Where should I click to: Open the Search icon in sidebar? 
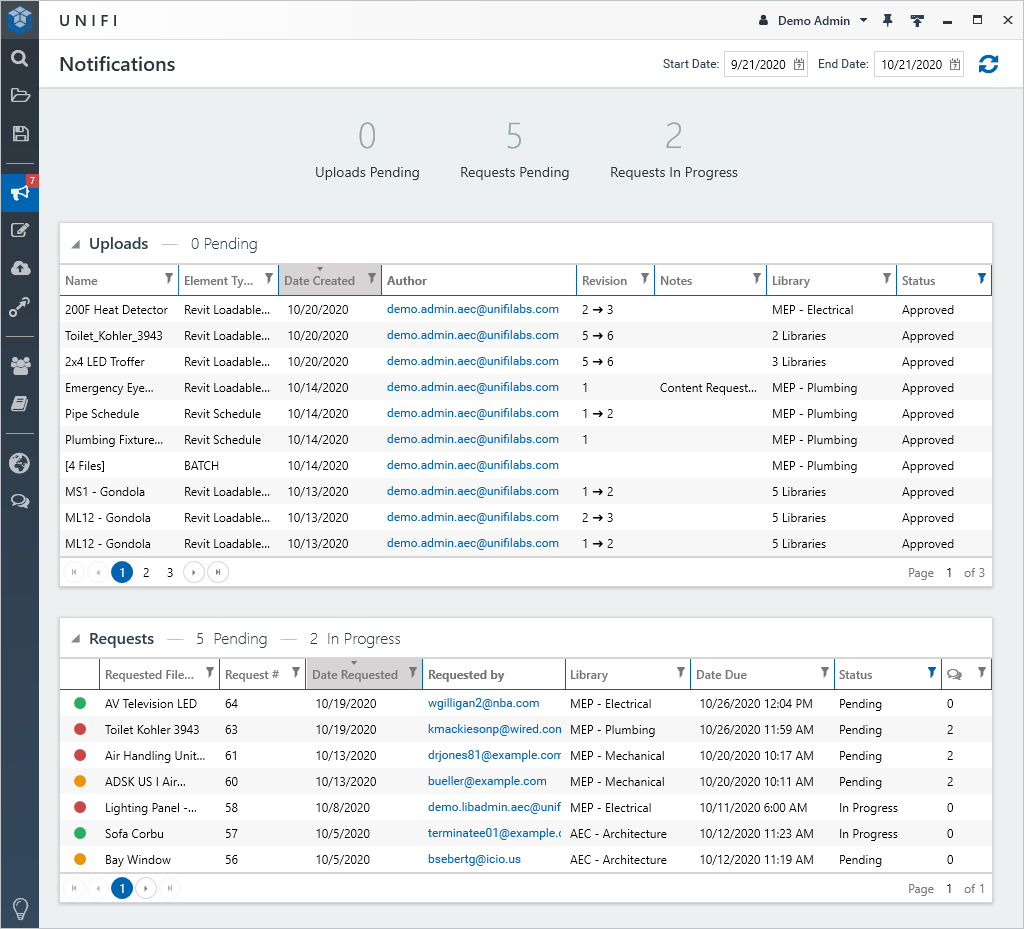19,58
